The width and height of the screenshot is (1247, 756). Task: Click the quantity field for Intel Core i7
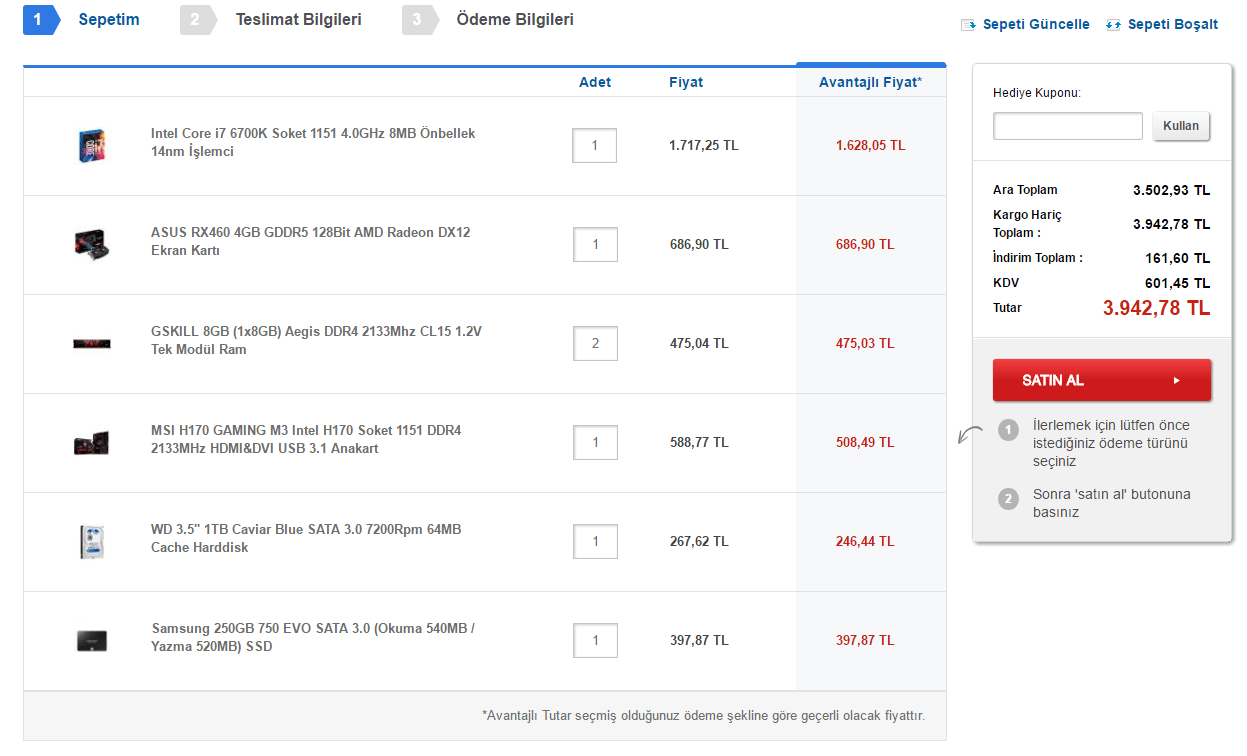595,146
